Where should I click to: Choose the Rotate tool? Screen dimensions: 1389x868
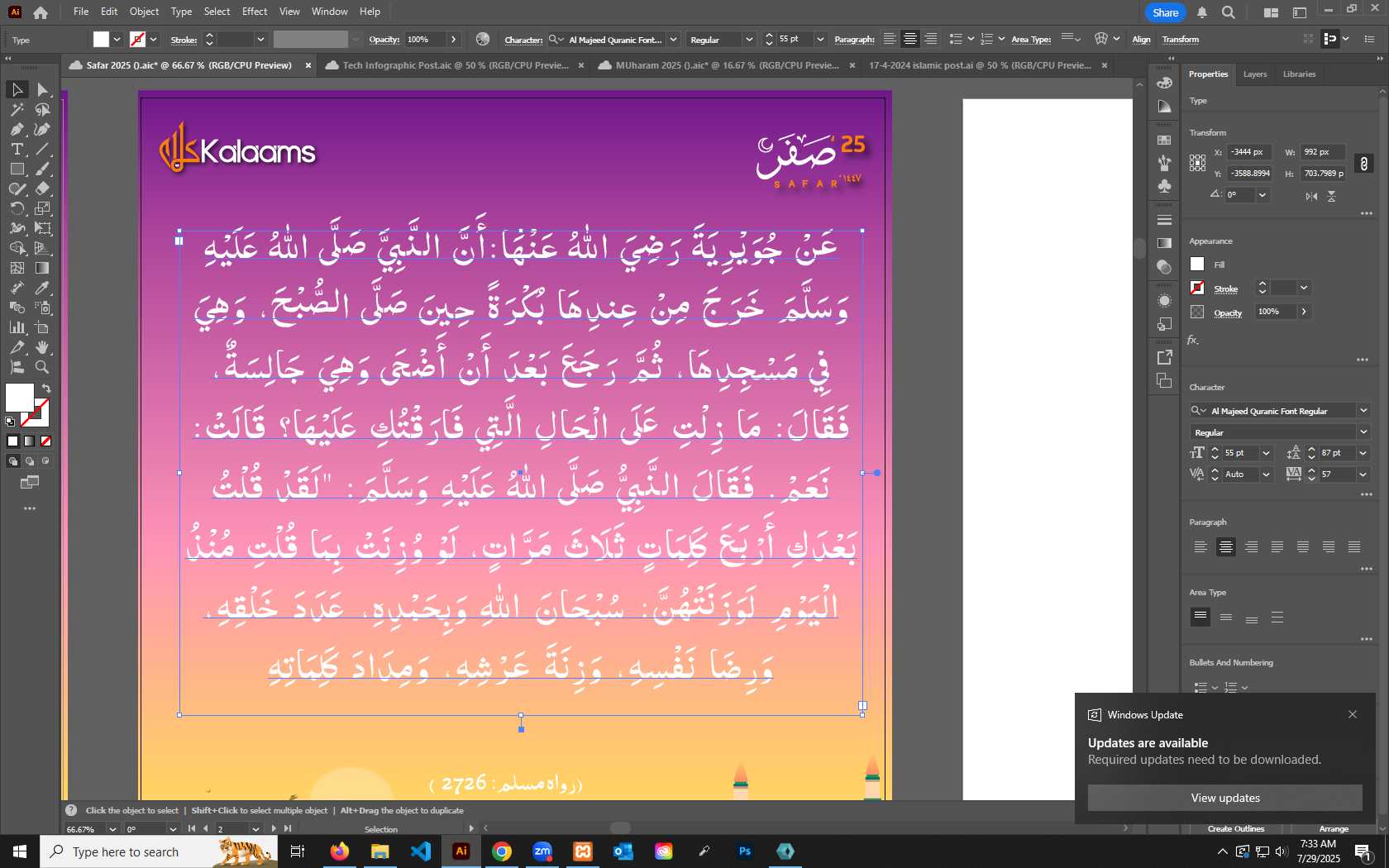(x=17, y=208)
